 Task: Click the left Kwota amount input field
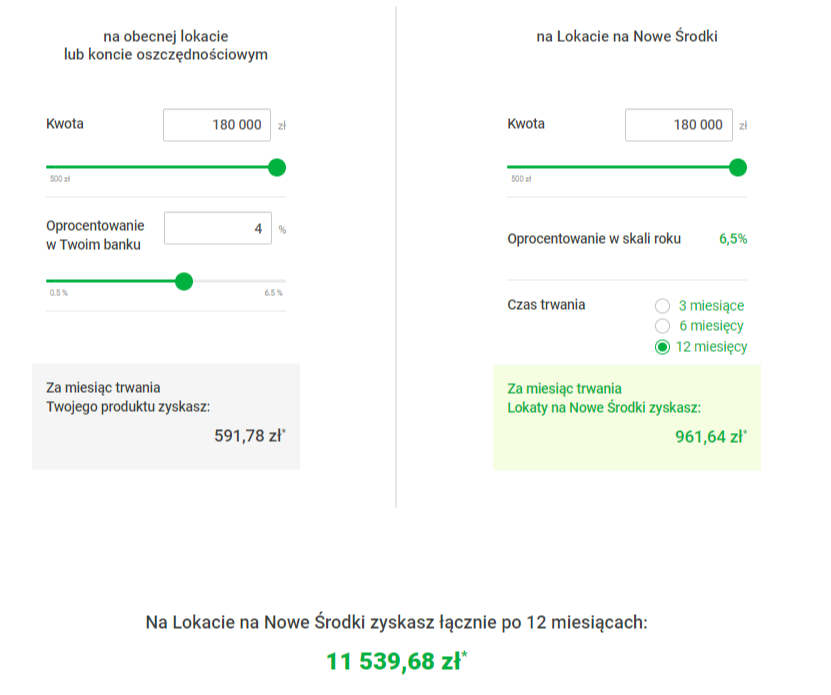[x=217, y=125]
